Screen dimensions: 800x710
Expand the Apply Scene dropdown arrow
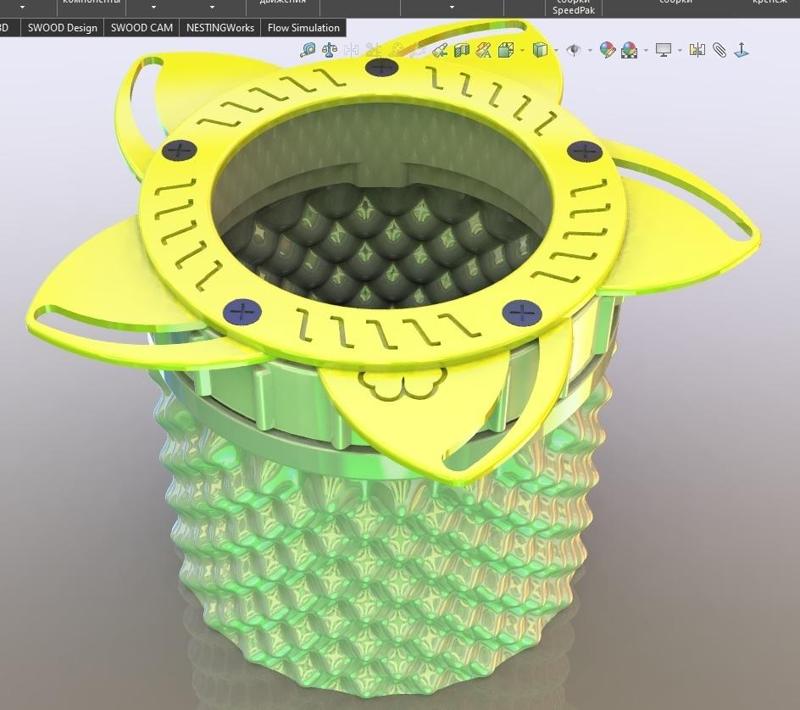point(646,50)
